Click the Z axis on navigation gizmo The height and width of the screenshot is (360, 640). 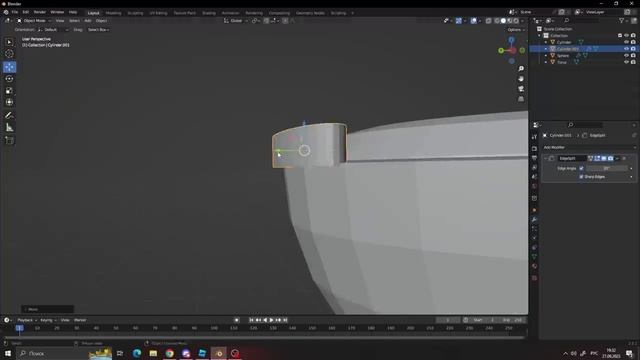(x=511, y=40)
